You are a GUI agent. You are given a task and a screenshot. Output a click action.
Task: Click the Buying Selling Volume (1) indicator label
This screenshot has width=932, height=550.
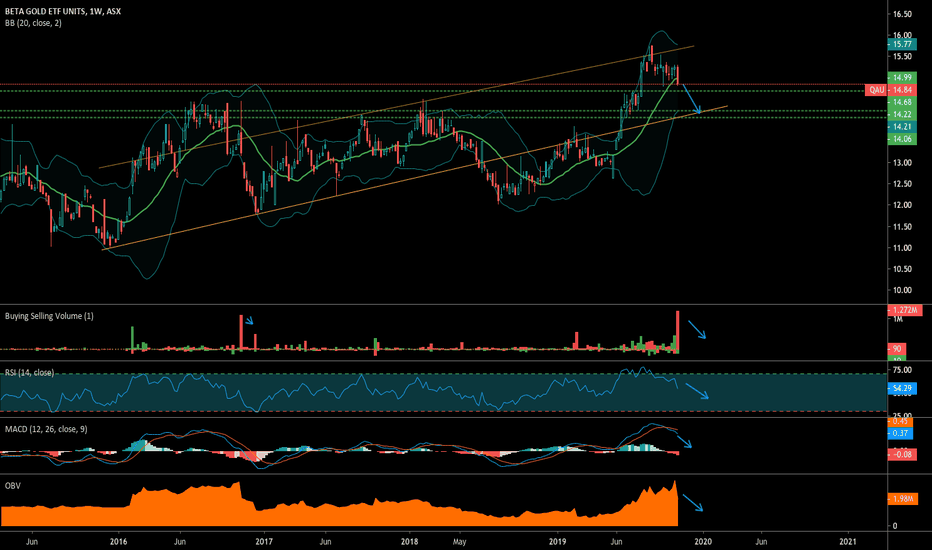tap(49, 316)
